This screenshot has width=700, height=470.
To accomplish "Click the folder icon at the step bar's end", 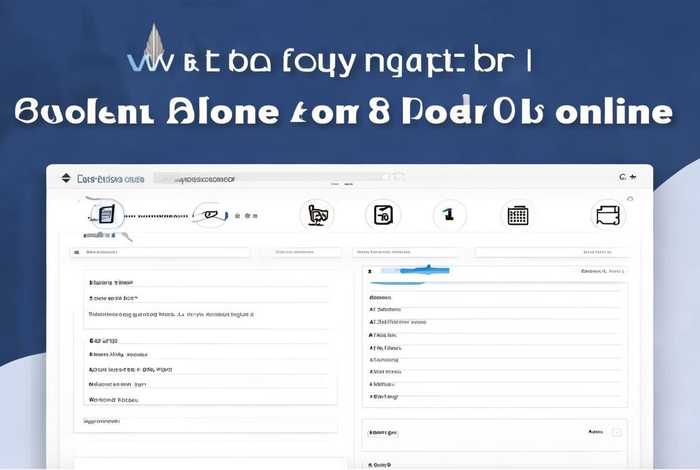I will click(x=606, y=214).
